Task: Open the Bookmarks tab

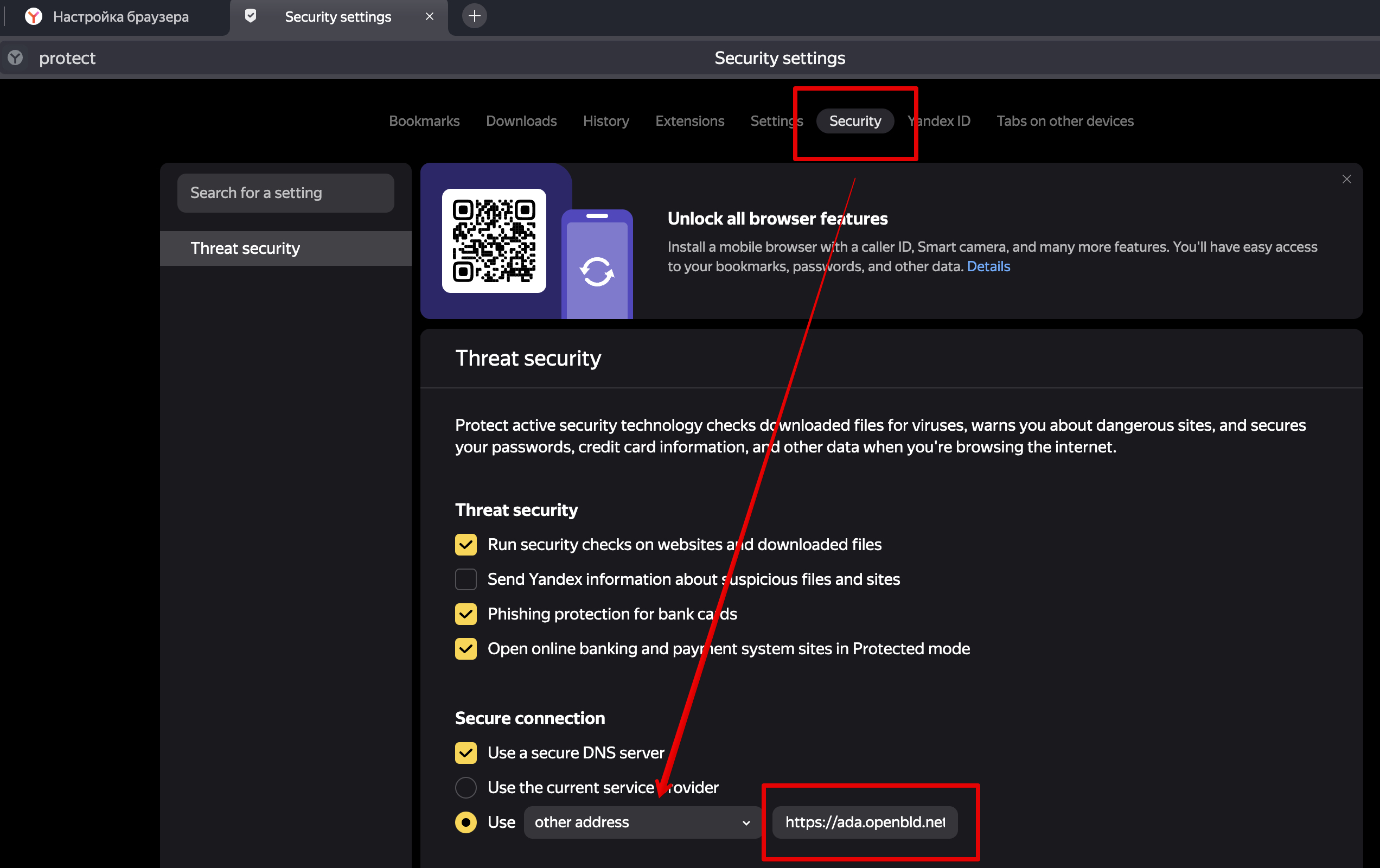Action: (x=425, y=121)
